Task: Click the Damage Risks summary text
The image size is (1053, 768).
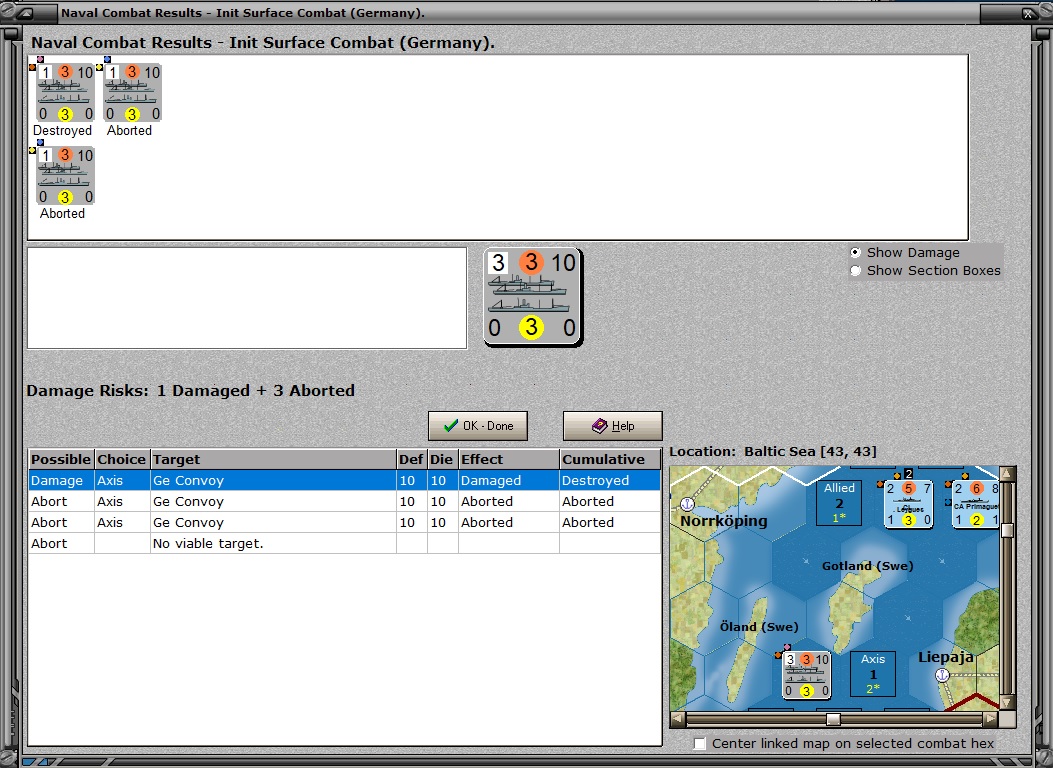Action: coord(190,391)
